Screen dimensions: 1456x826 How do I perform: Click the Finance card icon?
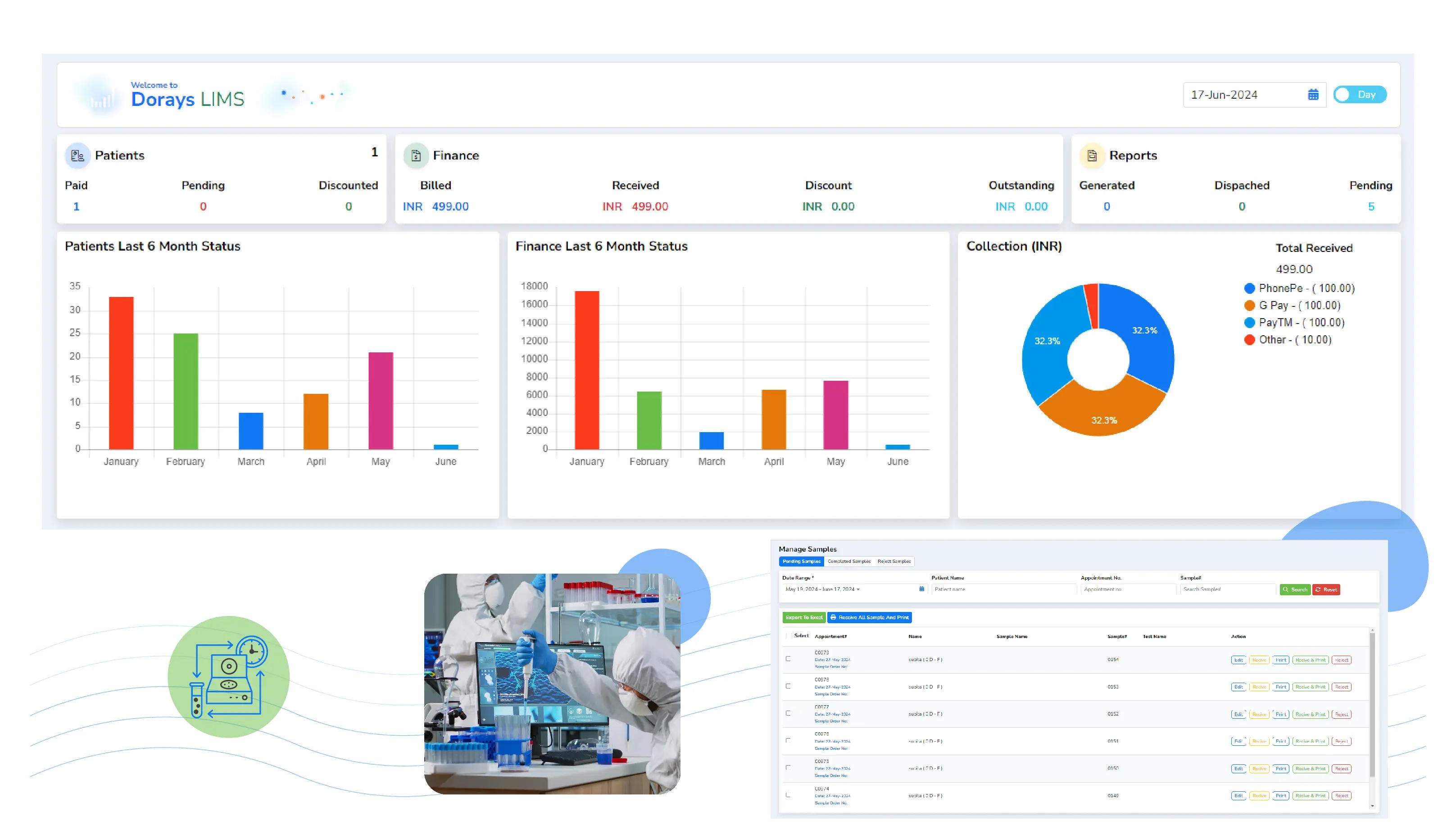click(x=416, y=155)
